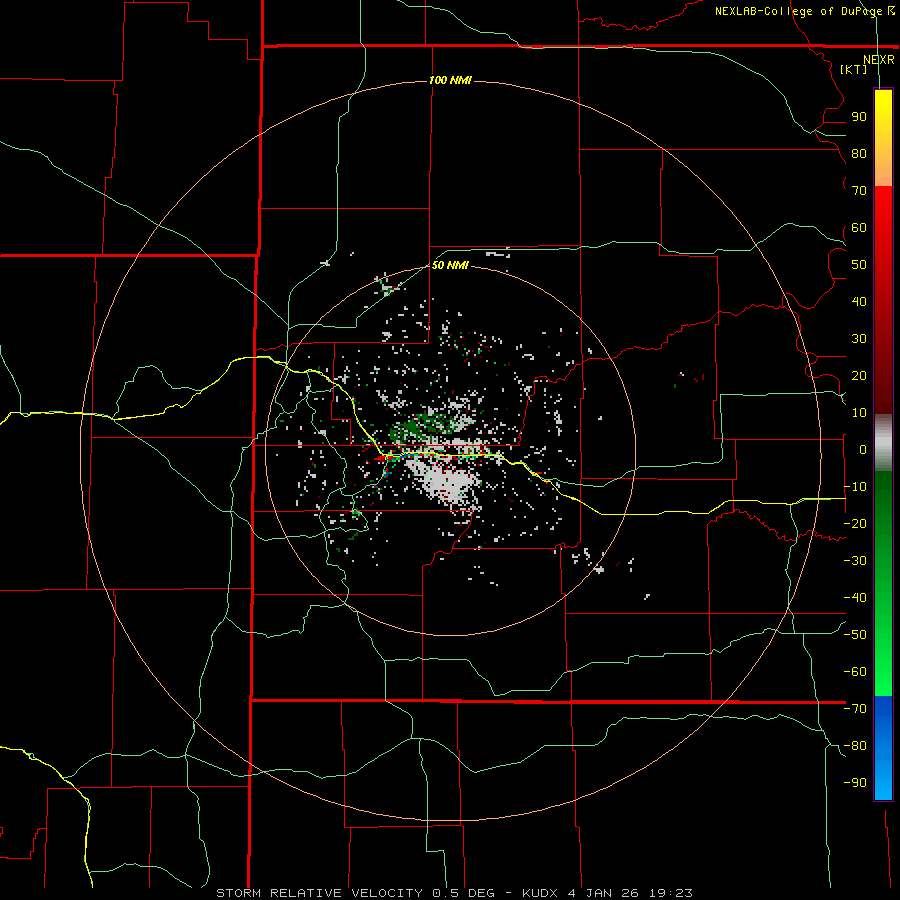Image resolution: width=900 pixels, height=900 pixels.
Task: Click the KUDX radar site identifier
Action: (x=540, y=893)
